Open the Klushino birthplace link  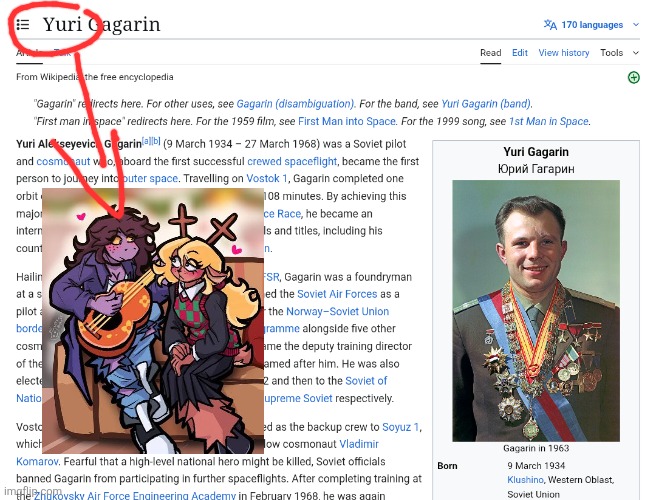coord(525,480)
